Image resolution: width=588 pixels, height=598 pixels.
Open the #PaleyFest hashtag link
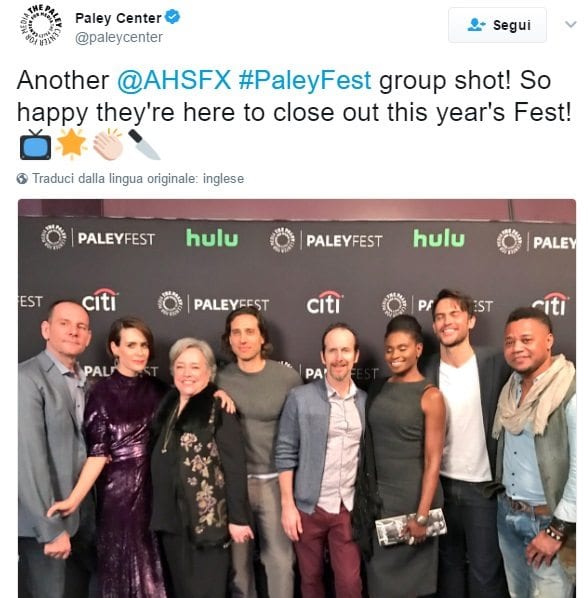click(305, 80)
